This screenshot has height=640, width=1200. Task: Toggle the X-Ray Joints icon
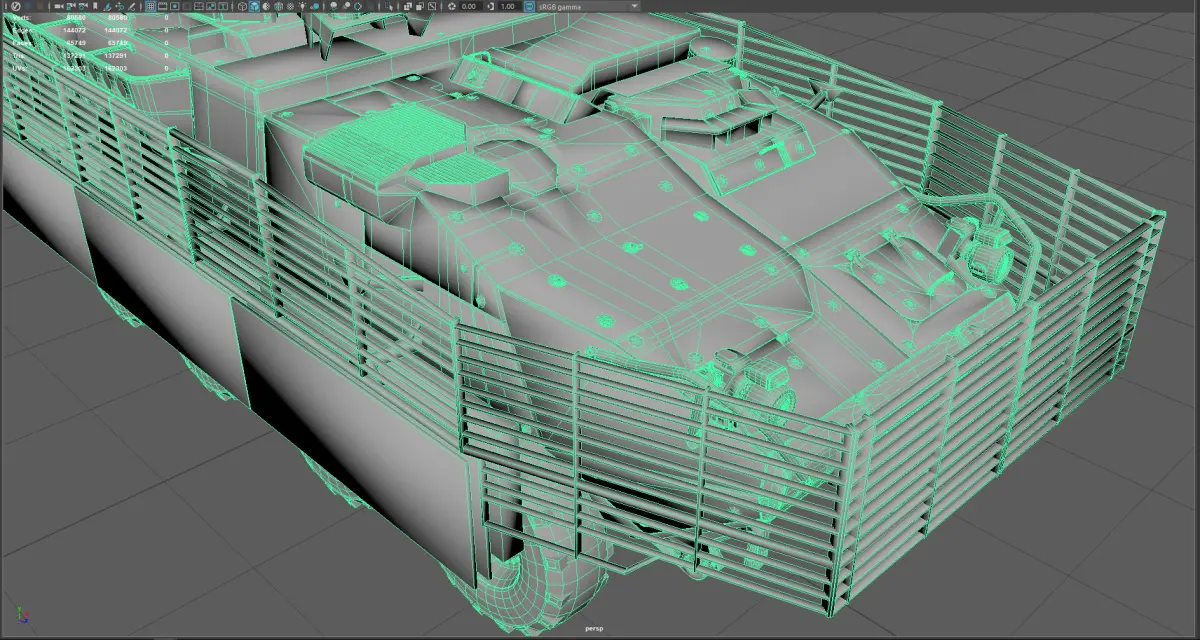point(432,6)
